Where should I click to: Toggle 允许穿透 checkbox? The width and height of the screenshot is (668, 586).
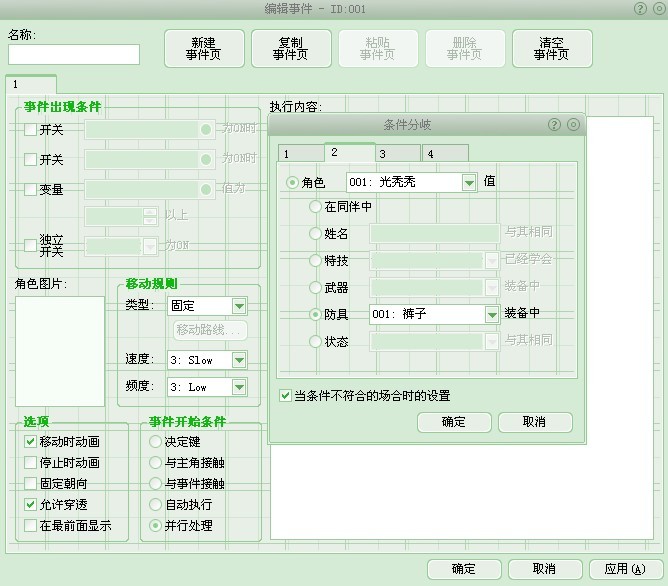(x=30, y=504)
